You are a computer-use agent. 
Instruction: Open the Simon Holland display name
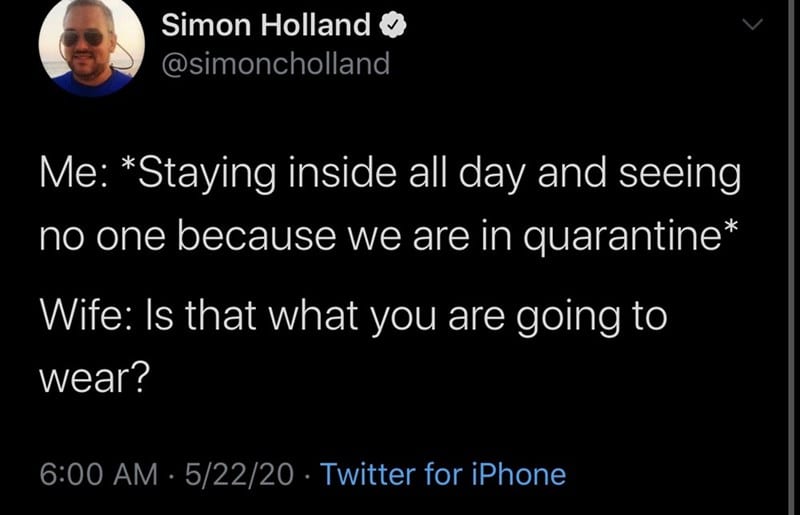[266, 25]
